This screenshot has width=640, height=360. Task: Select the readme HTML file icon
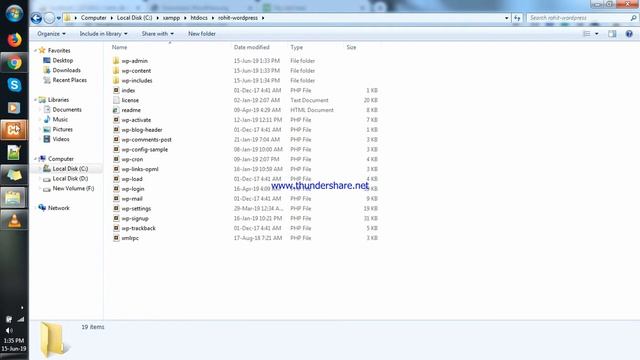pyautogui.click(x=116, y=110)
